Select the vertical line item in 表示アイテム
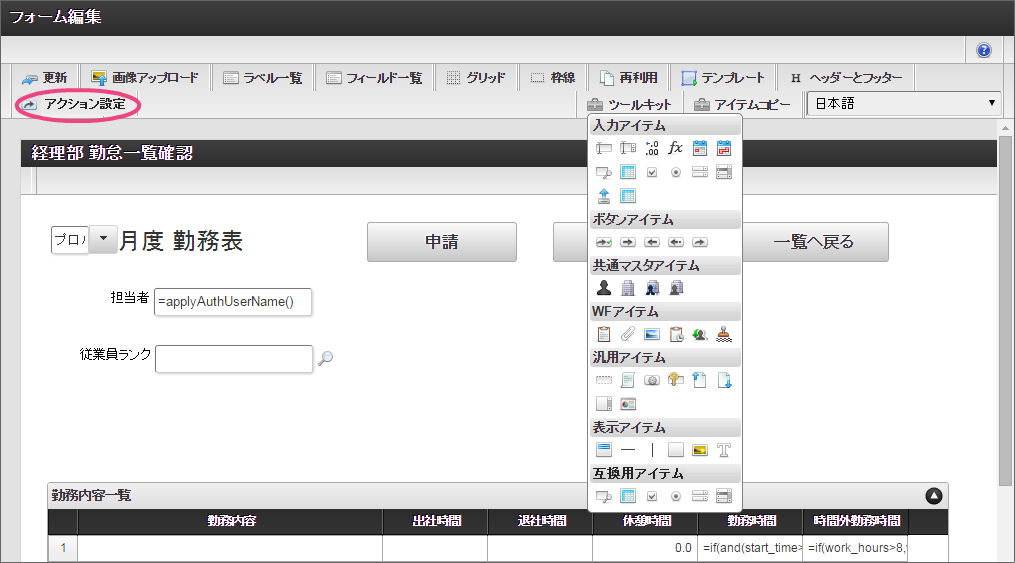 tap(652, 450)
